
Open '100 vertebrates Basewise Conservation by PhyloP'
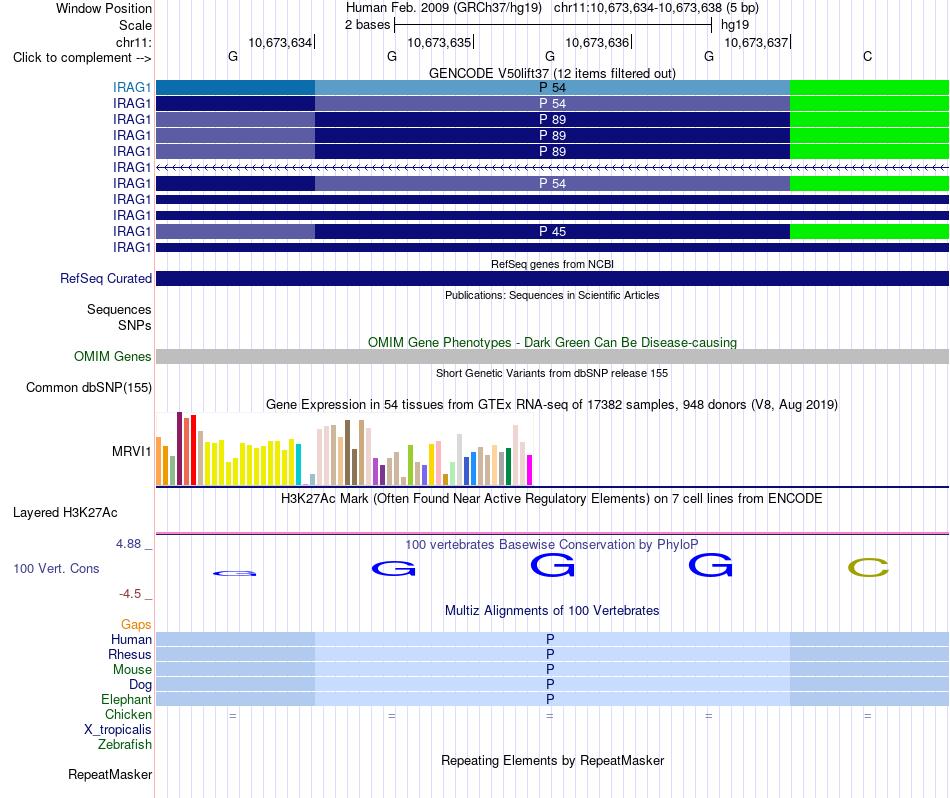click(552, 545)
